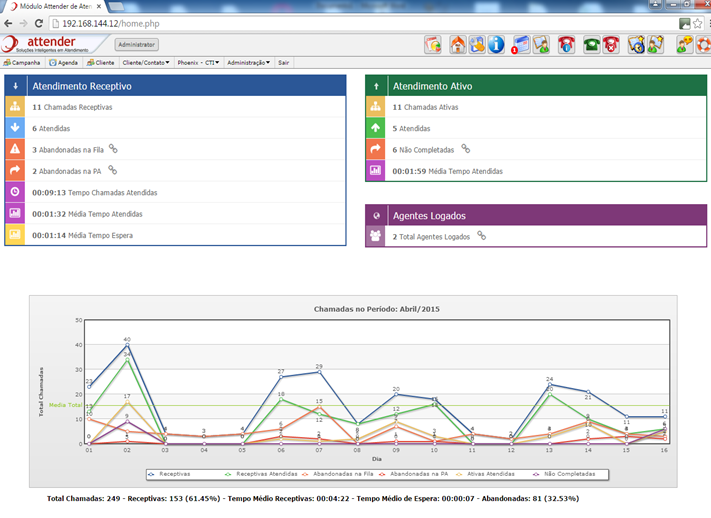Open link icon beside Abandonadas na PA

112,170
